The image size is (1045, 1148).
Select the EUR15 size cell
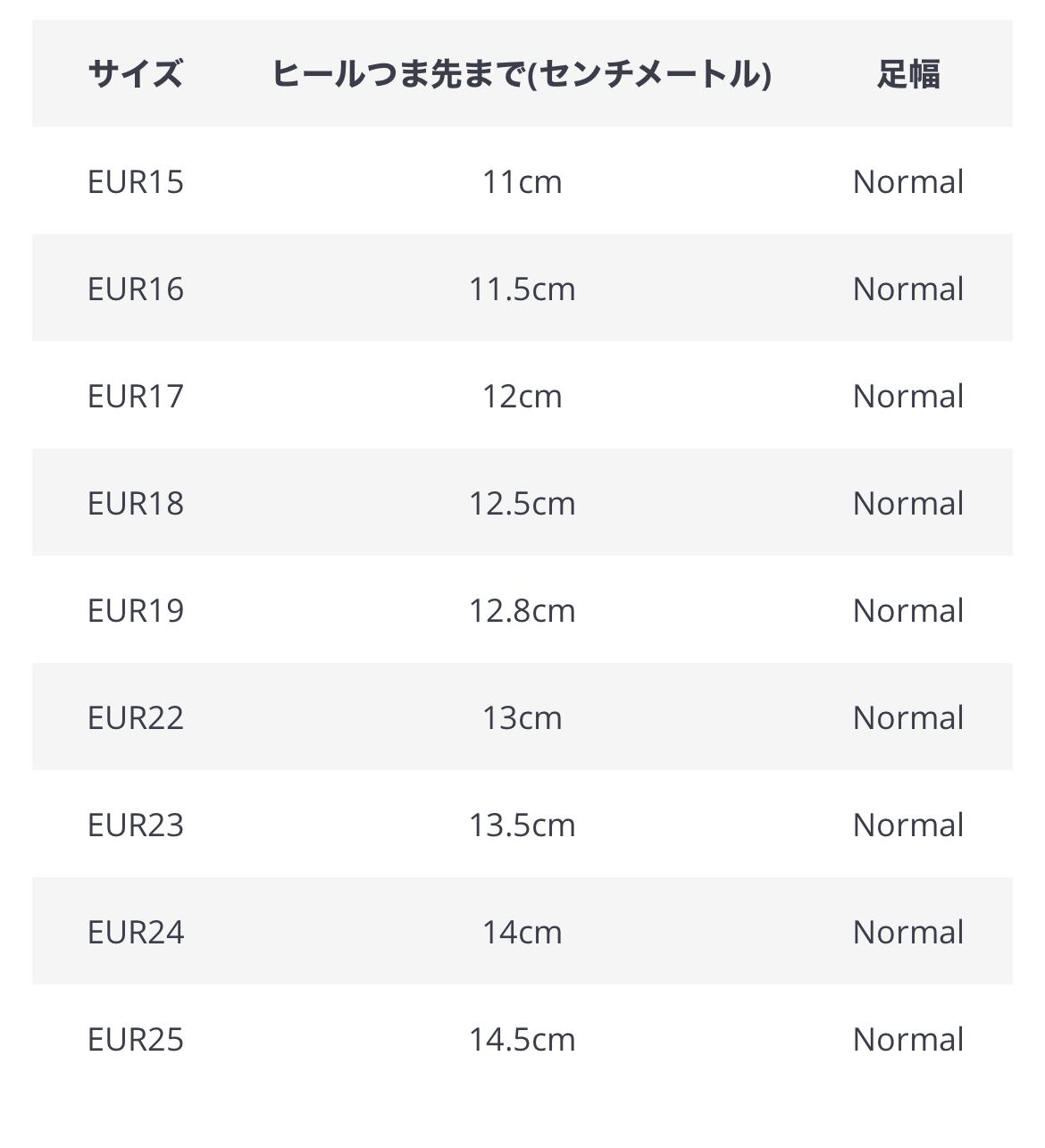(136, 181)
